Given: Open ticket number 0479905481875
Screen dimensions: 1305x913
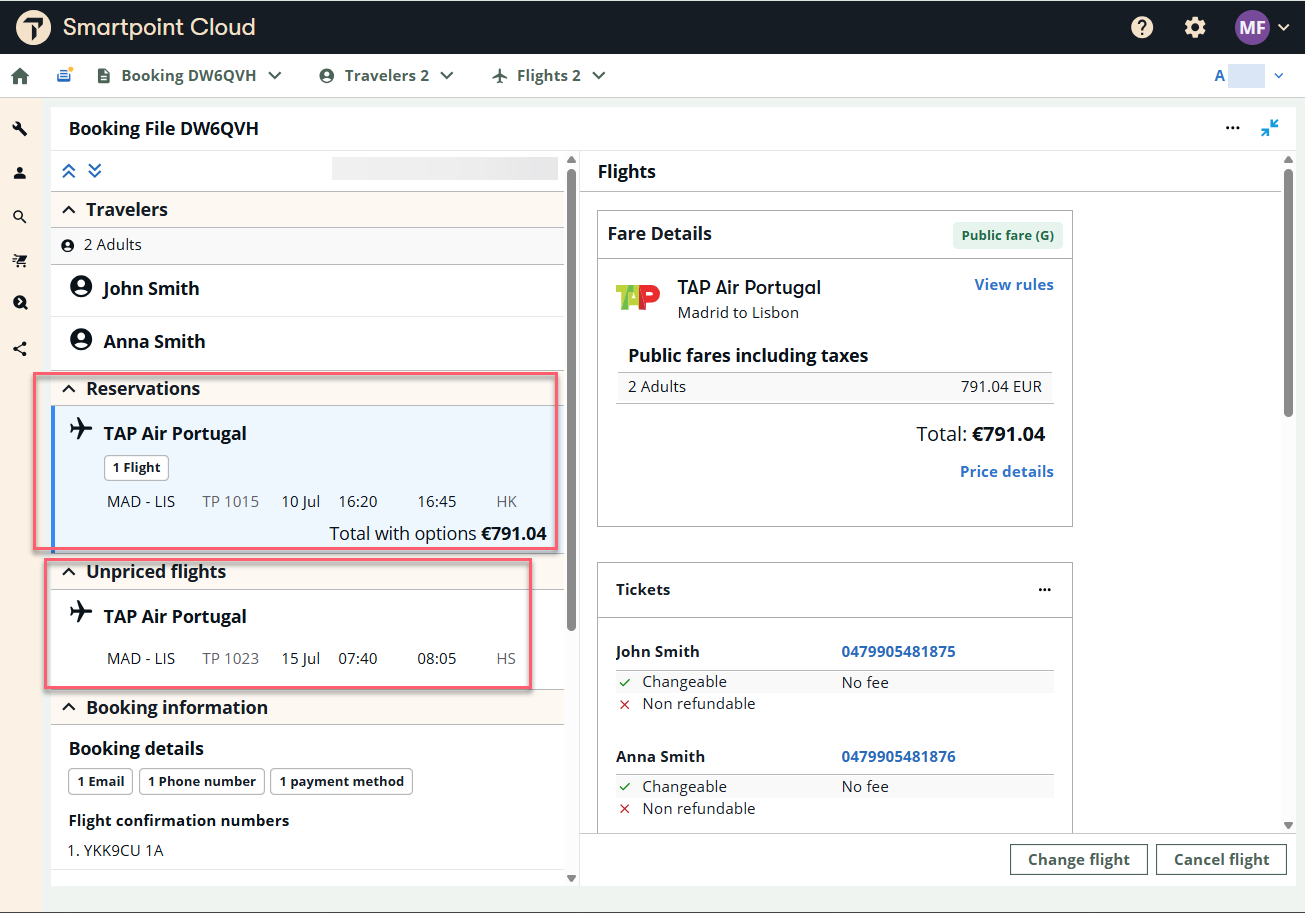Looking at the screenshot, I should pyautogui.click(x=898, y=652).
